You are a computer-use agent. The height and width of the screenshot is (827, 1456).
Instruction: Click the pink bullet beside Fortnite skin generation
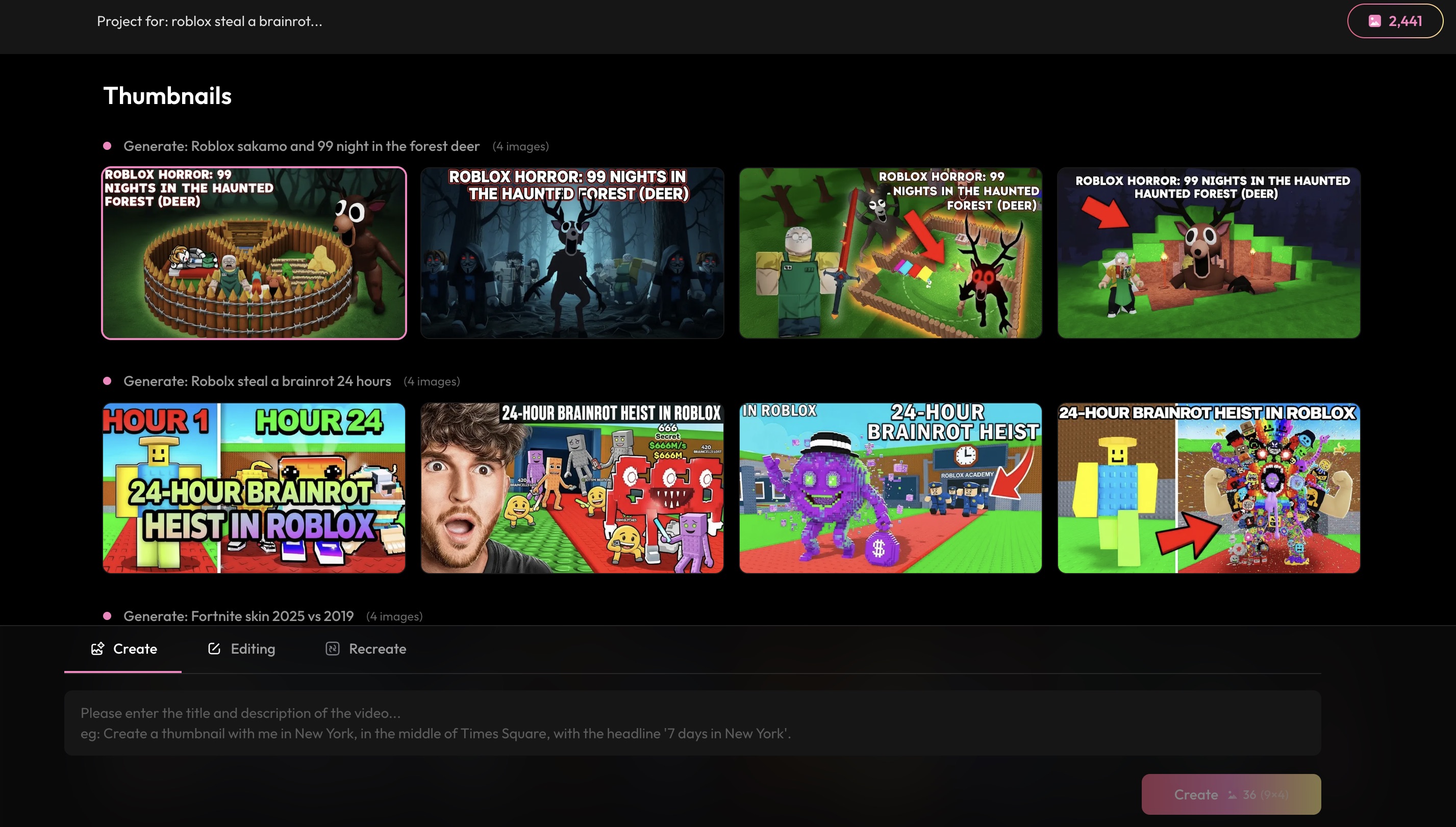point(107,616)
